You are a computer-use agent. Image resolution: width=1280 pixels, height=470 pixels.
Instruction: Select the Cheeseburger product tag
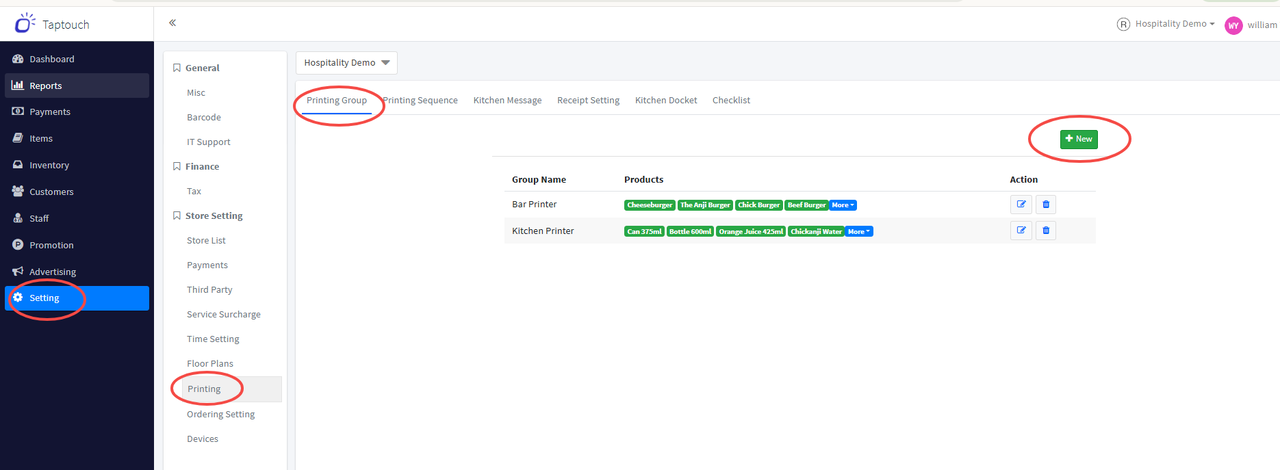coord(650,205)
